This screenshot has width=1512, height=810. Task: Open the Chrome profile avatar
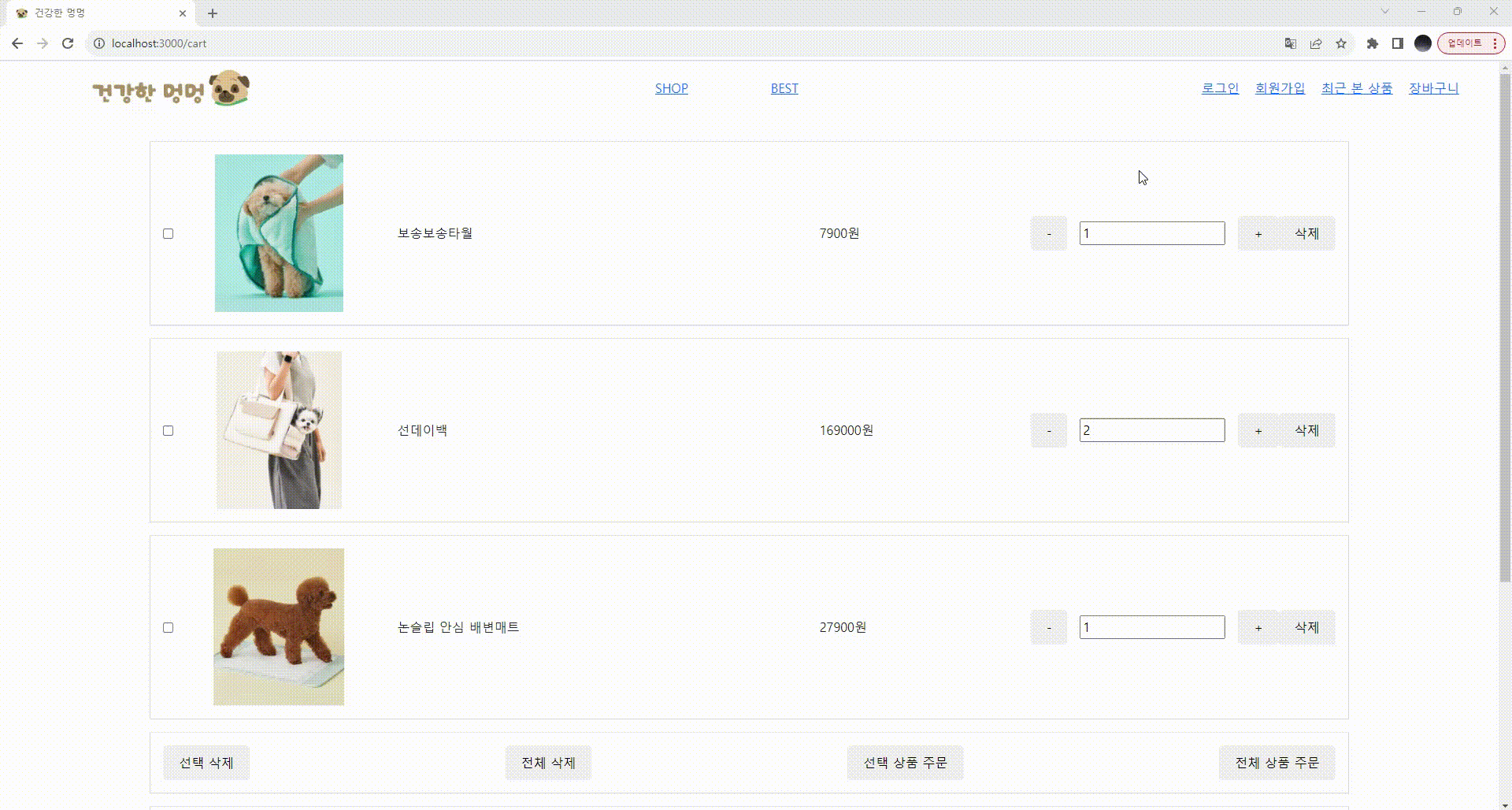pos(1423,43)
